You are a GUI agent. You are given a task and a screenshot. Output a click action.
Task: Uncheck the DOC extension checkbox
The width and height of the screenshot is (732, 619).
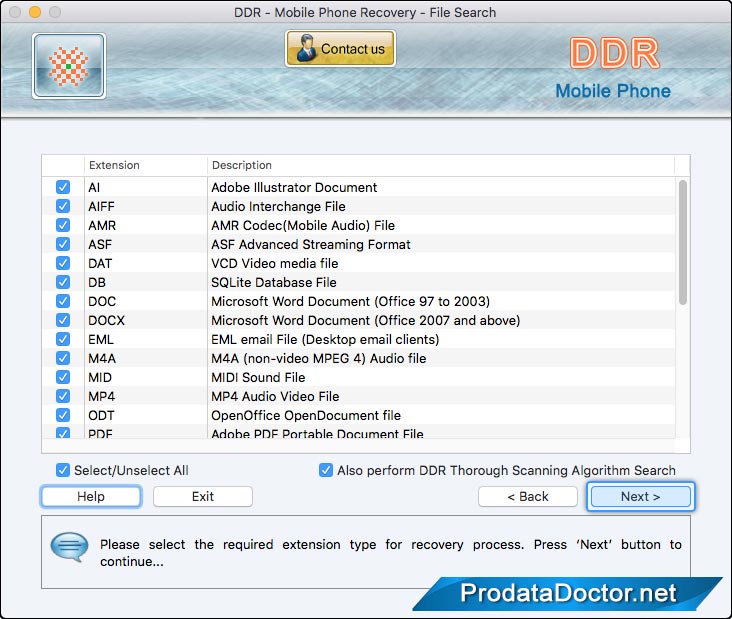tap(63, 301)
